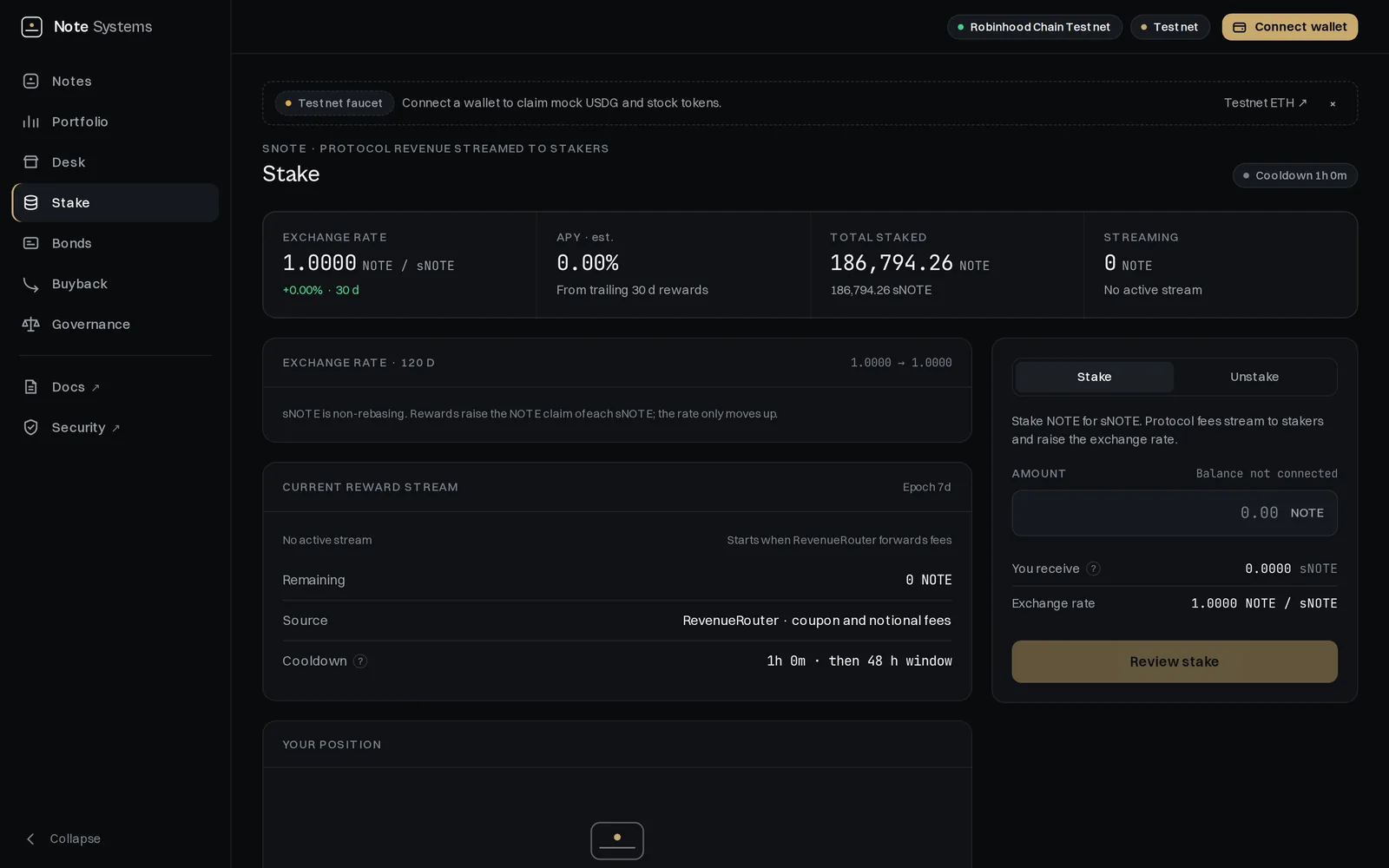
Task: Click the Security shield icon
Action: point(31,427)
